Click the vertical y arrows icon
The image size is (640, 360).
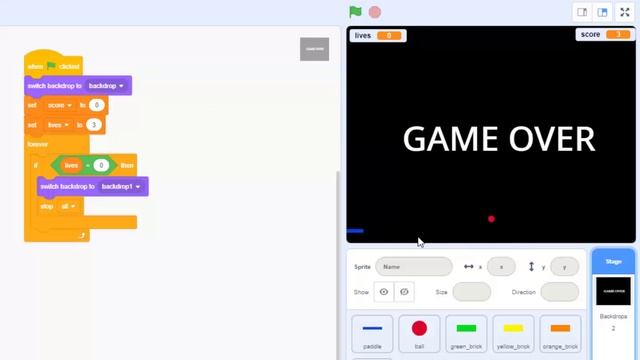point(531,267)
